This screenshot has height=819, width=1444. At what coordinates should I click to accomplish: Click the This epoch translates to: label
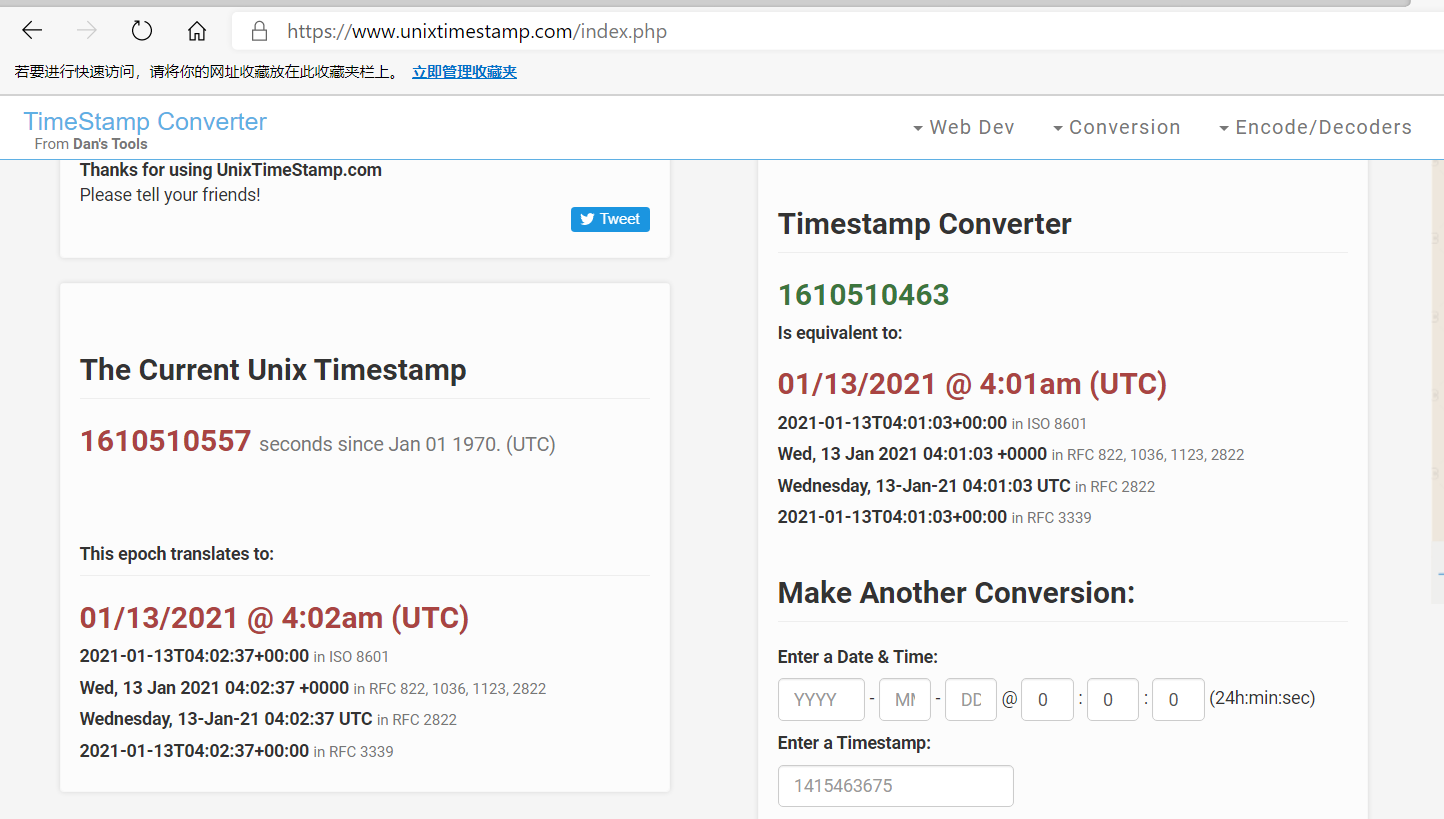pos(177,554)
